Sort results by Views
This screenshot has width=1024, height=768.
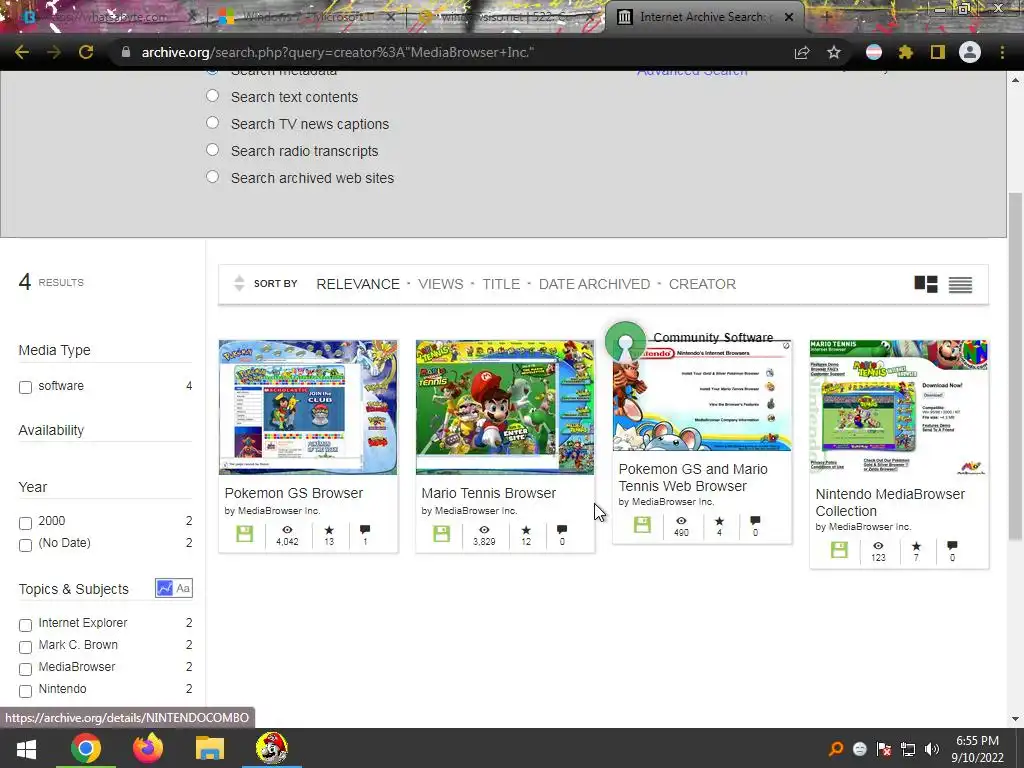(441, 284)
